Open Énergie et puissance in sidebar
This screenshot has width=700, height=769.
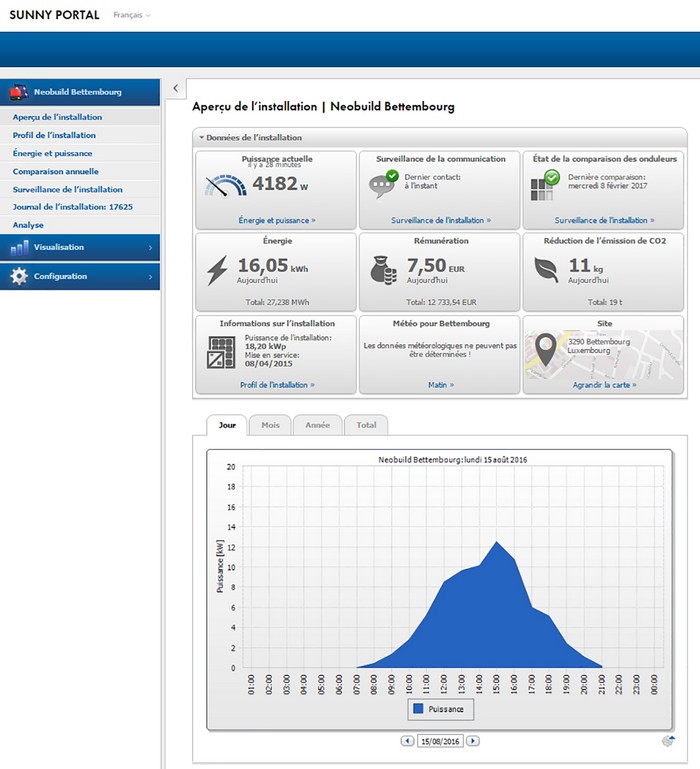pyautogui.click(x=80, y=154)
